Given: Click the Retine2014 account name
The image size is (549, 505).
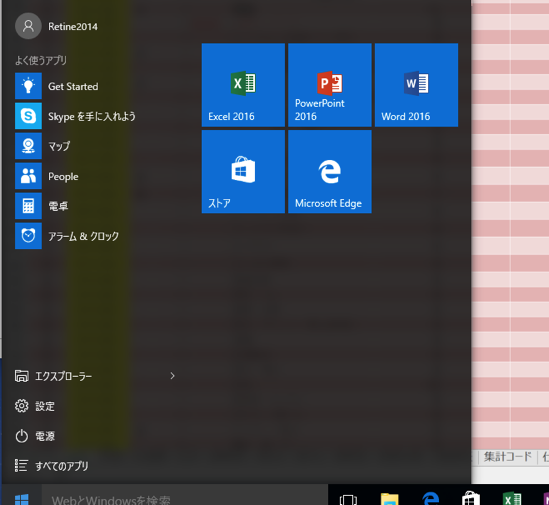Looking at the screenshot, I should (x=73, y=27).
